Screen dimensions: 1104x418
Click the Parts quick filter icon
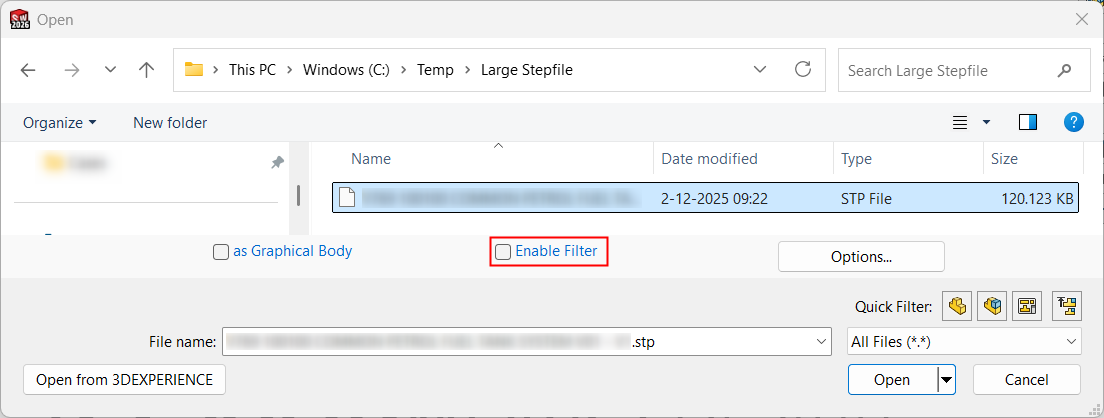coord(957,307)
